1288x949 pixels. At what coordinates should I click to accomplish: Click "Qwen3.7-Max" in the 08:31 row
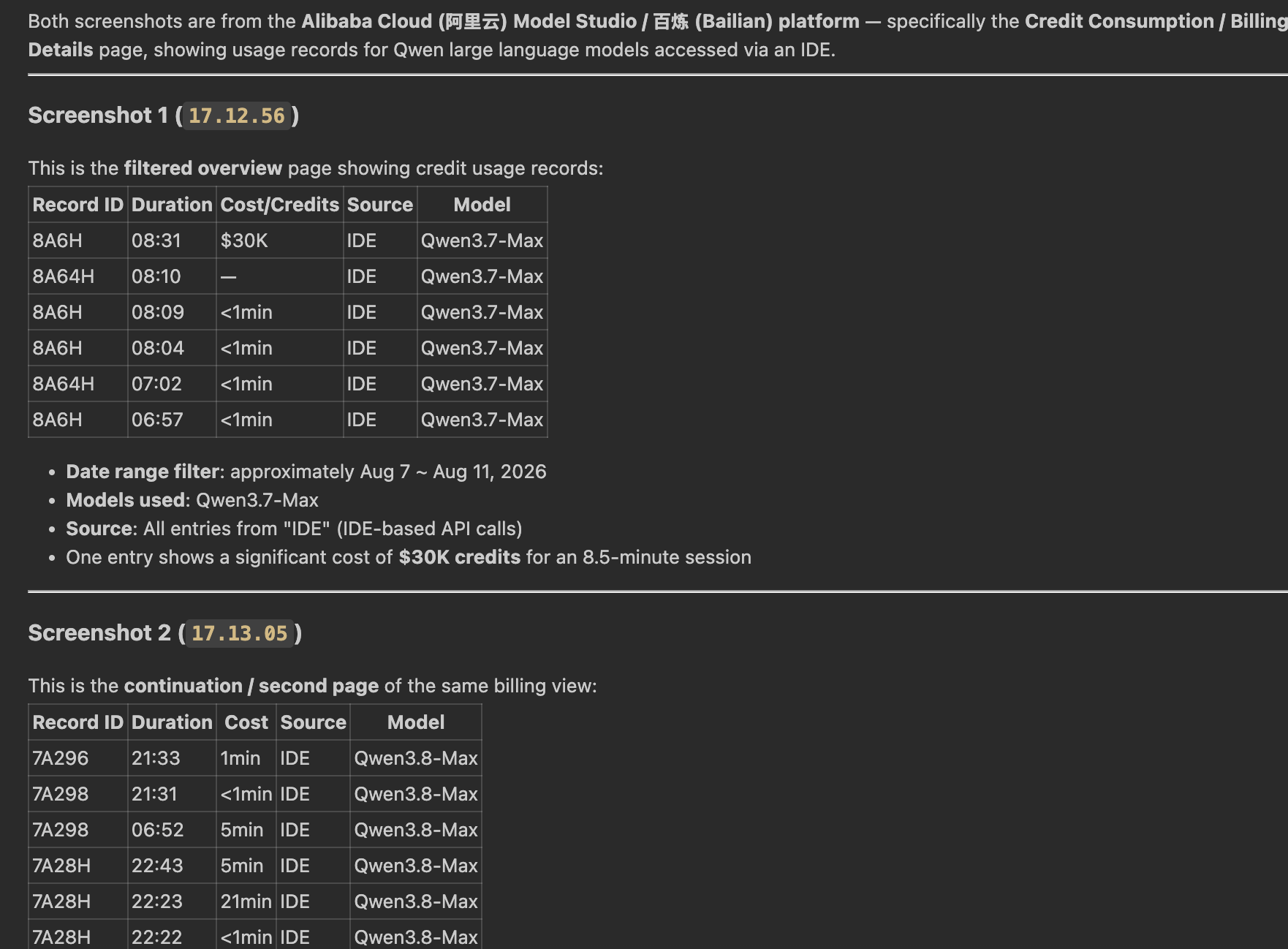click(x=482, y=241)
